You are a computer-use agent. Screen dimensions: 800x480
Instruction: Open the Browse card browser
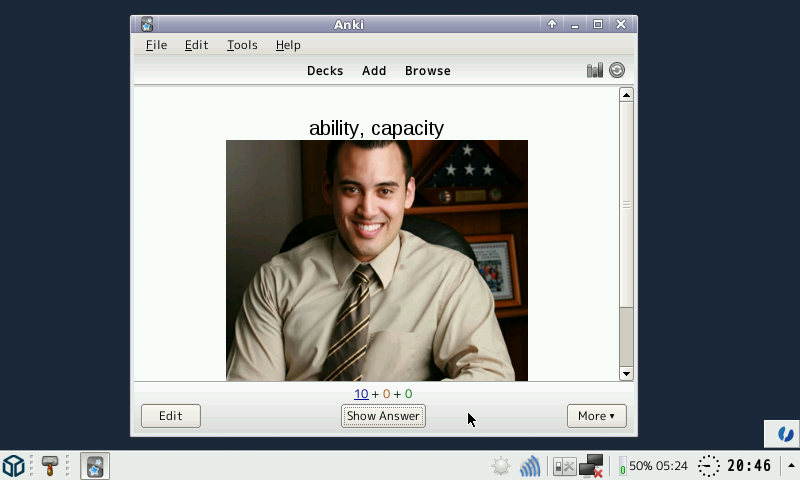coord(428,71)
